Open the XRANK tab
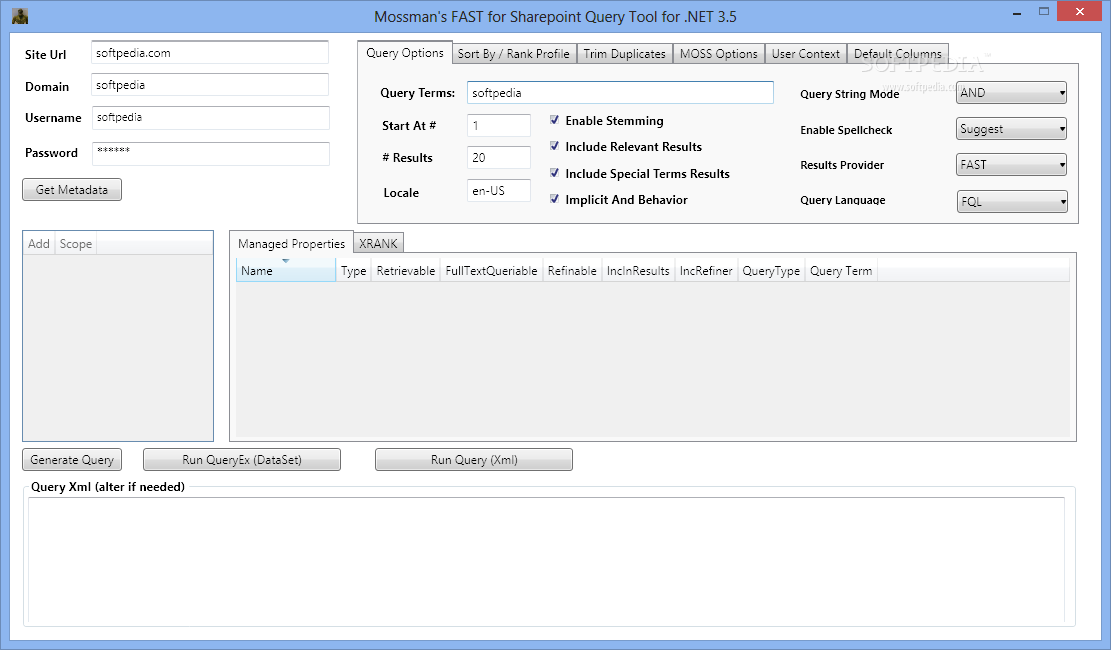The image size is (1111, 650). (x=378, y=243)
